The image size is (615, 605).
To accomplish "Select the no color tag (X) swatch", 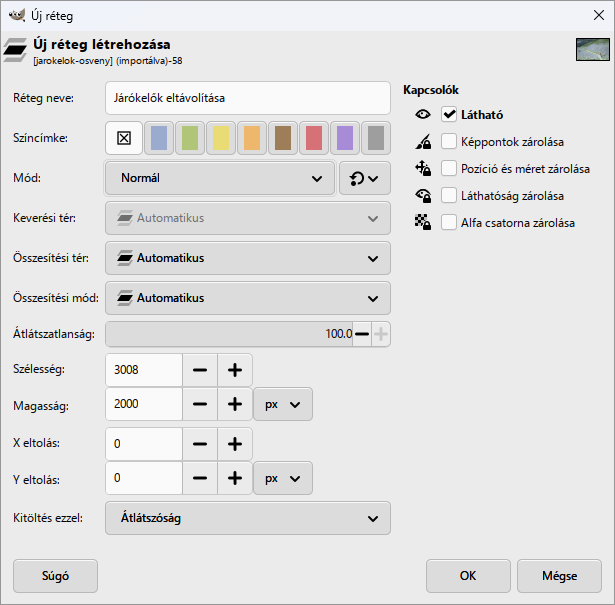I will tap(124, 138).
